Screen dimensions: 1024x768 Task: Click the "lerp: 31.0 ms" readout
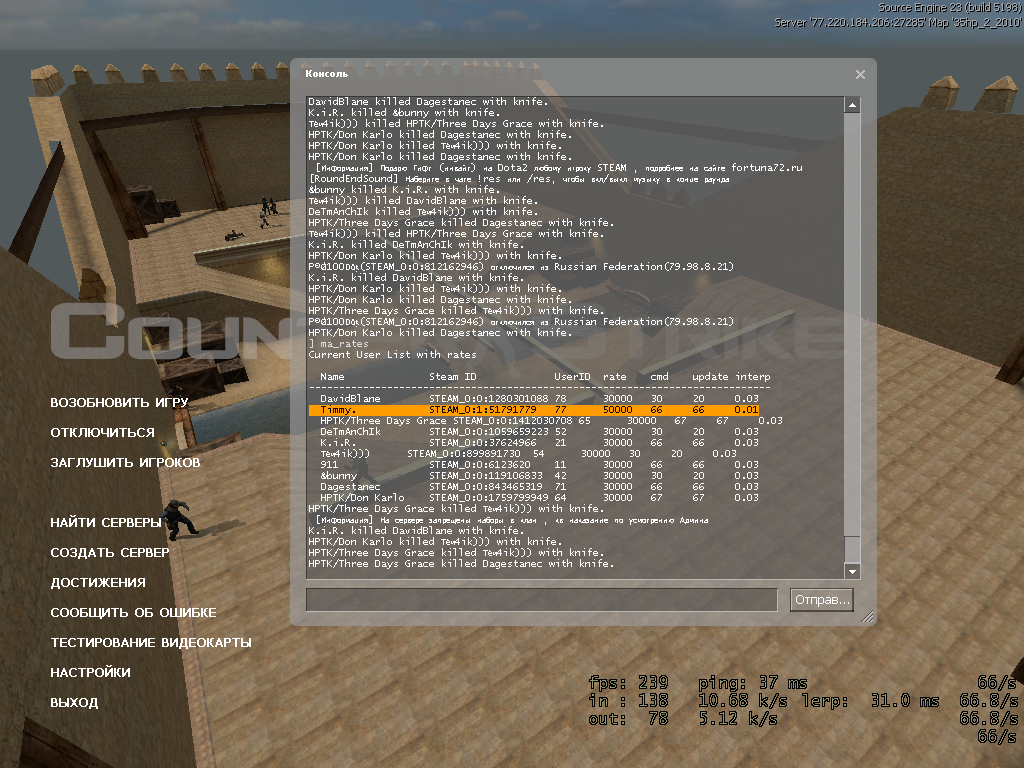click(871, 701)
